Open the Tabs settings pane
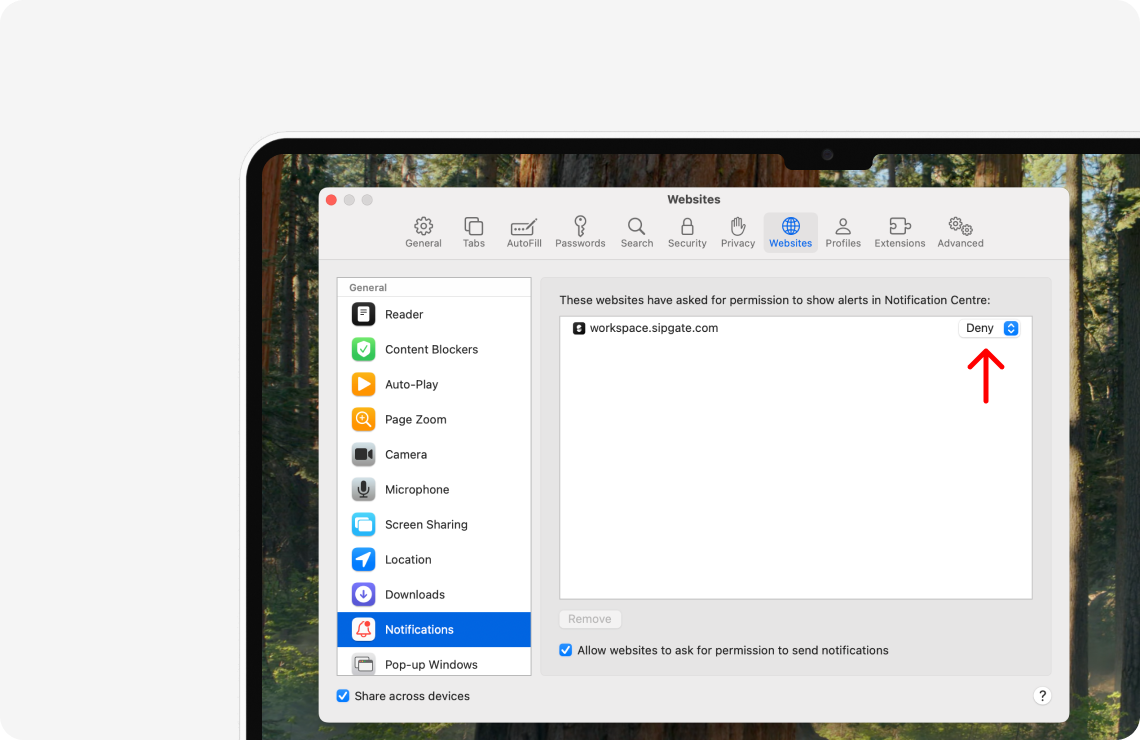Viewport: 1140px width, 740px height. pos(474,233)
